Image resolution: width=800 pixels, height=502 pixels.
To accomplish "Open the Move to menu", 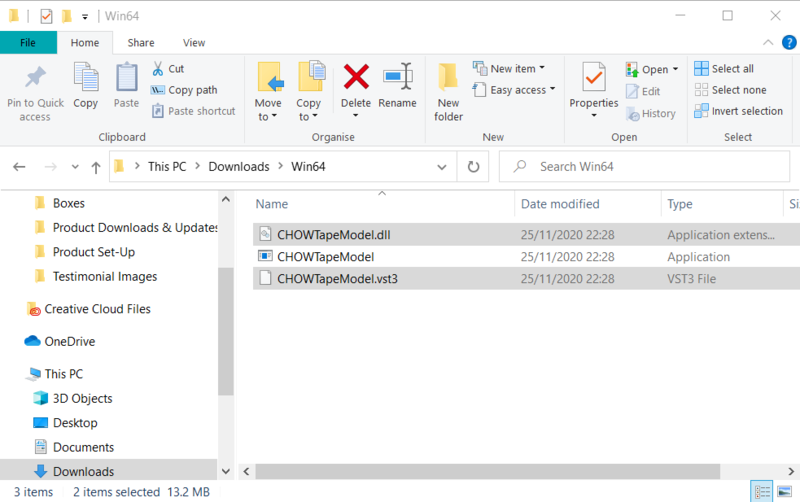I will pyautogui.click(x=268, y=92).
